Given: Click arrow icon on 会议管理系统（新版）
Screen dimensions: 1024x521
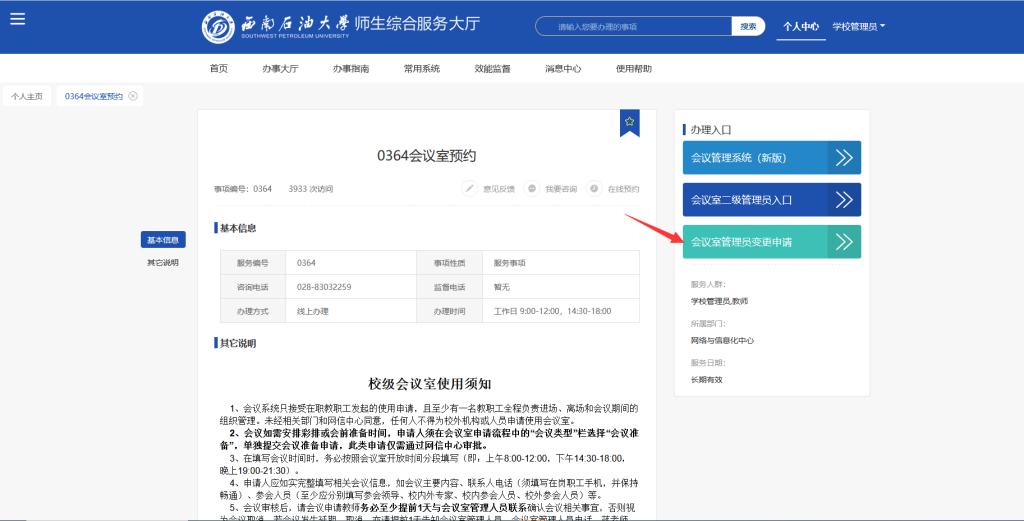Looking at the screenshot, I should point(844,157).
